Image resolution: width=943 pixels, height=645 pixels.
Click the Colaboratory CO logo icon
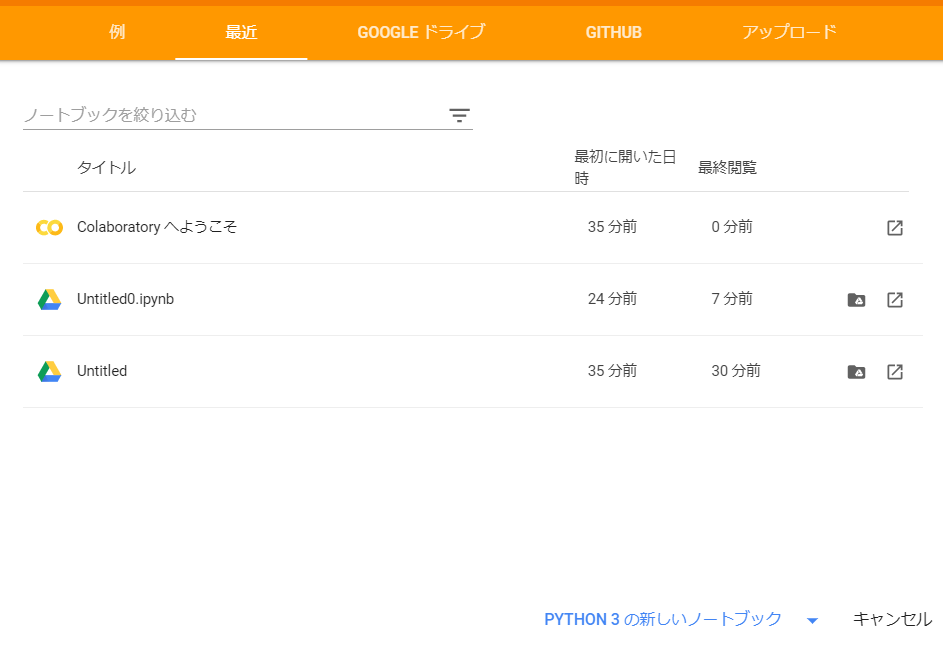[49, 227]
